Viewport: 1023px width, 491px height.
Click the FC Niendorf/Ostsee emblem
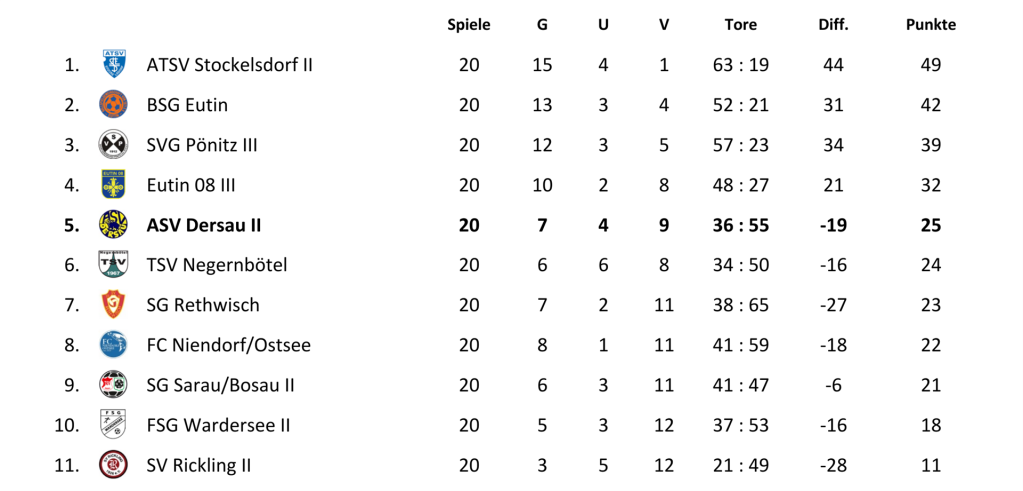click(x=113, y=345)
